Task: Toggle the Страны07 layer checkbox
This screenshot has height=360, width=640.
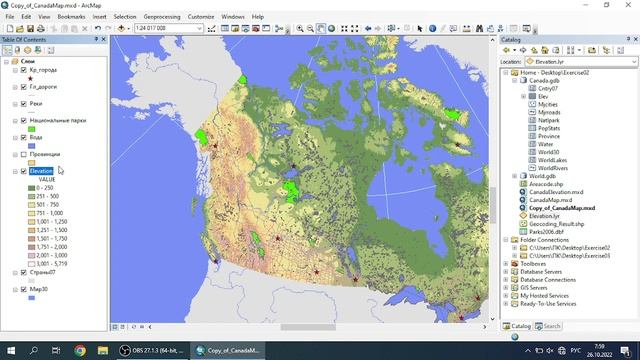Action: (24, 272)
